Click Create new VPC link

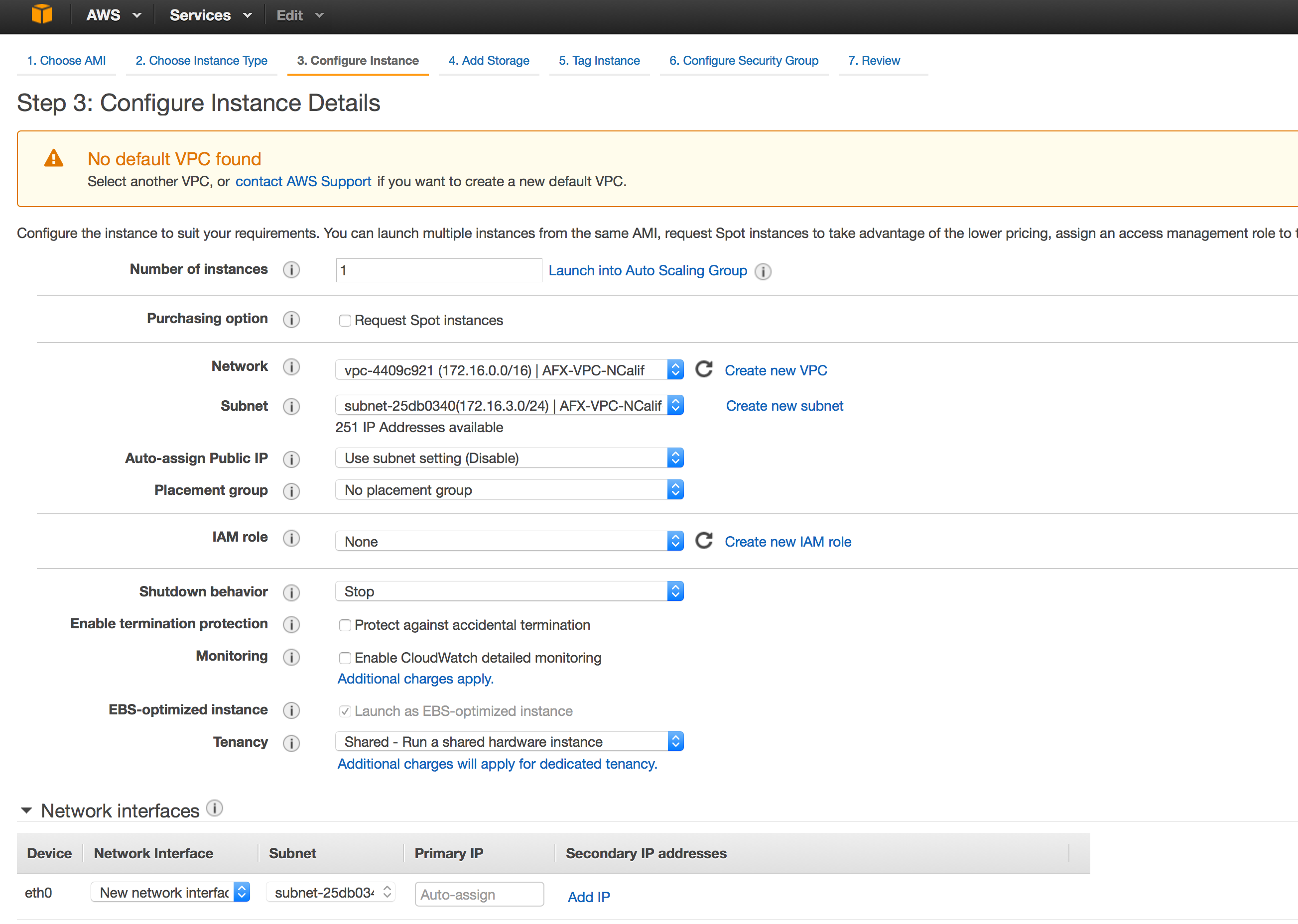coord(776,370)
